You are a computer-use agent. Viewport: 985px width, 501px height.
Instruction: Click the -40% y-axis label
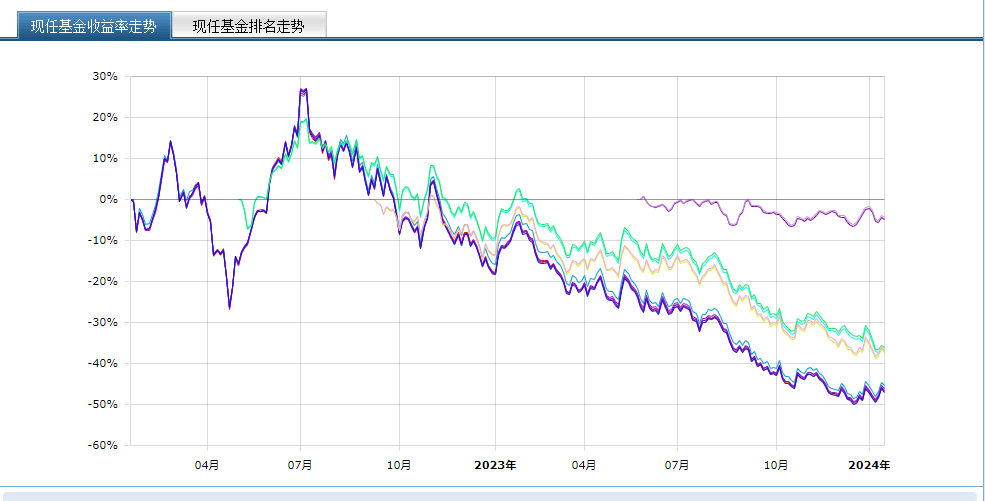coord(103,363)
